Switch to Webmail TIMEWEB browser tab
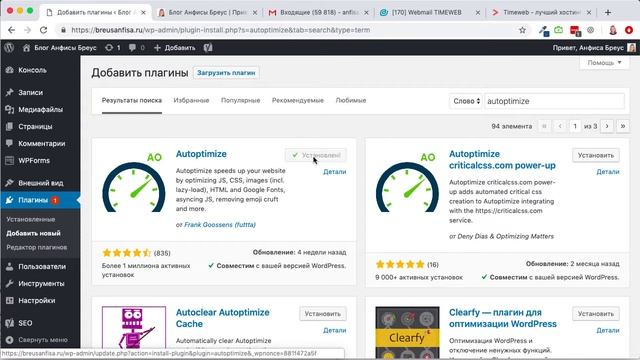The height and width of the screenshot is (360, 640). [429, 13]
